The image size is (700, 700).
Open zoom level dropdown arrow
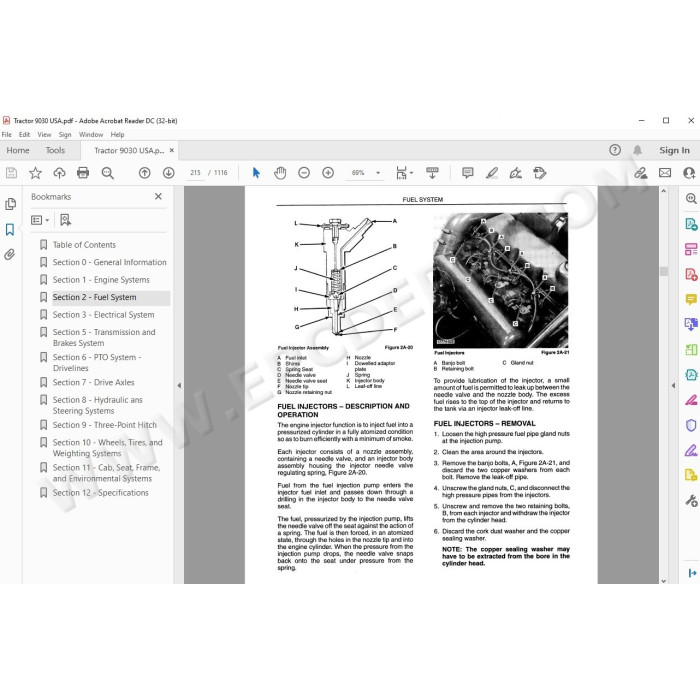point(378,173)
